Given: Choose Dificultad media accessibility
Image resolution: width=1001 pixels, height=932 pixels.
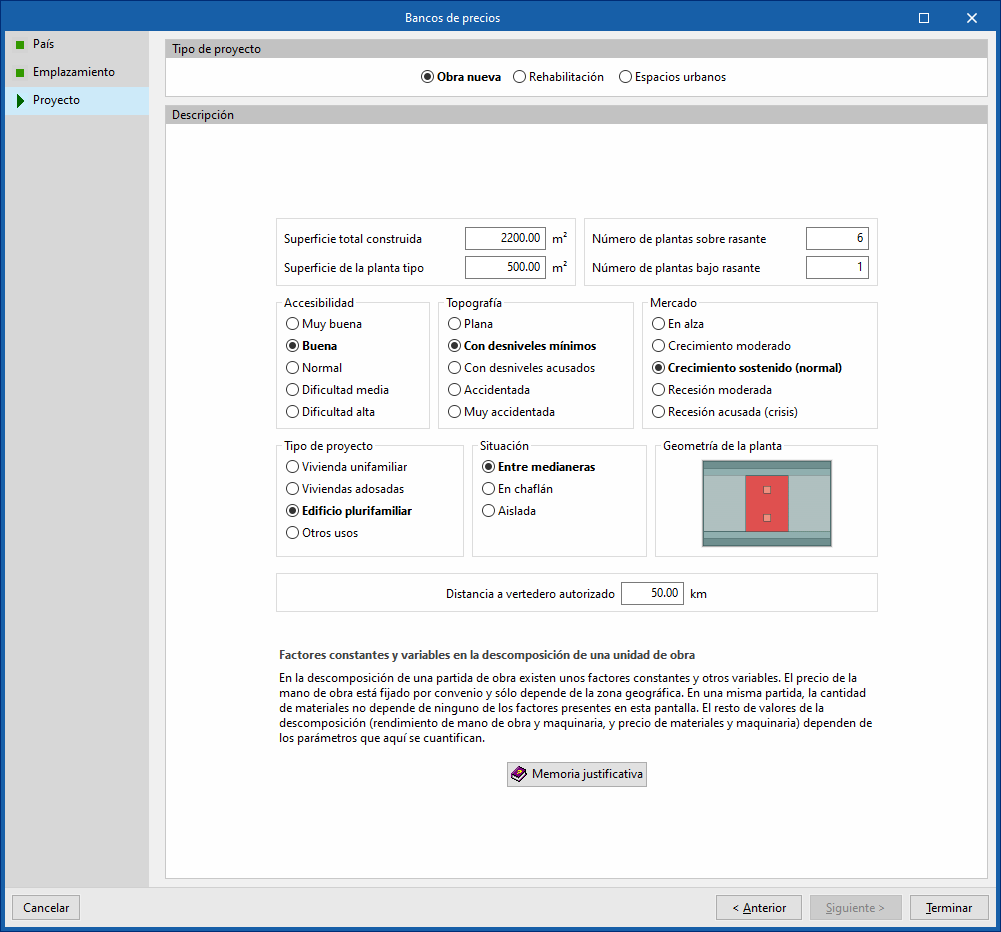Looking at the screenshot, I should pyautogui.click(x=337, y=390).
